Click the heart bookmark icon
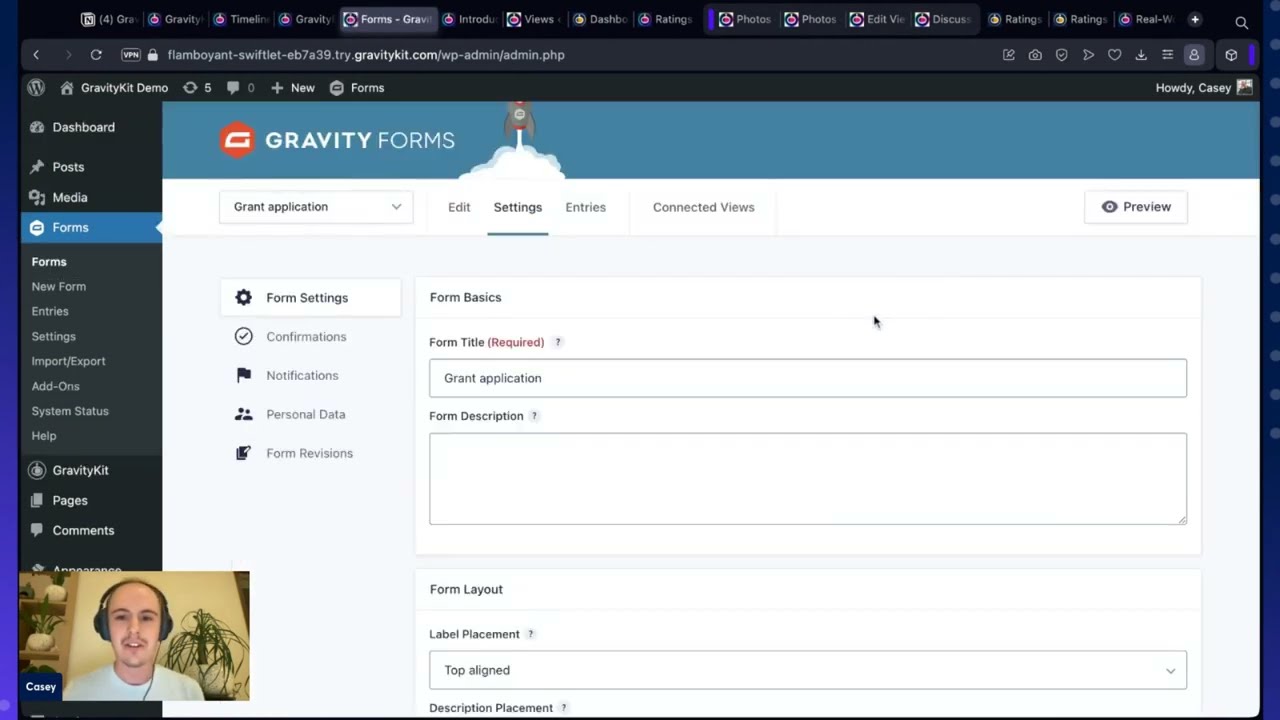Image resolution: width=1280 pixels, height=720 pixels. (1114, 55)
